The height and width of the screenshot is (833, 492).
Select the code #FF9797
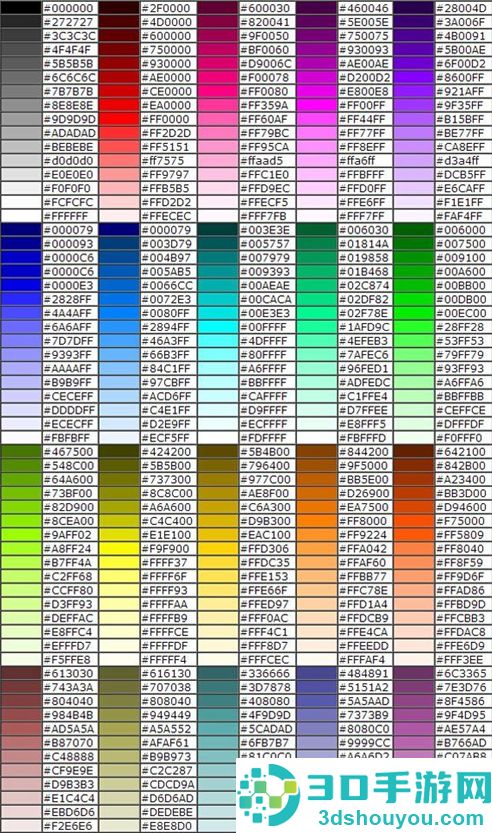[x=165, y=174]
